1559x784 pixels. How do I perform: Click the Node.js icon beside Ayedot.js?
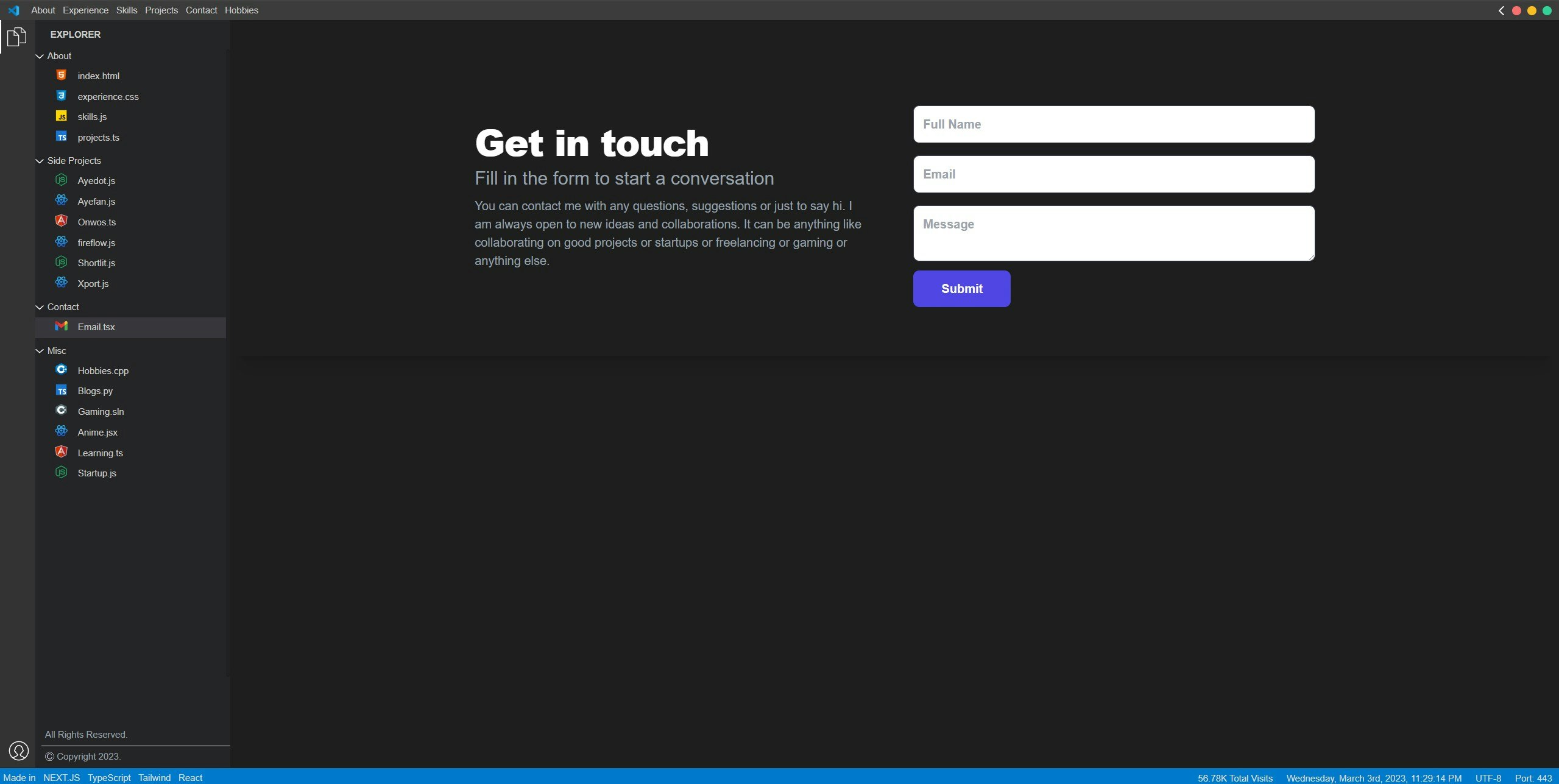(x=62, y=180)
